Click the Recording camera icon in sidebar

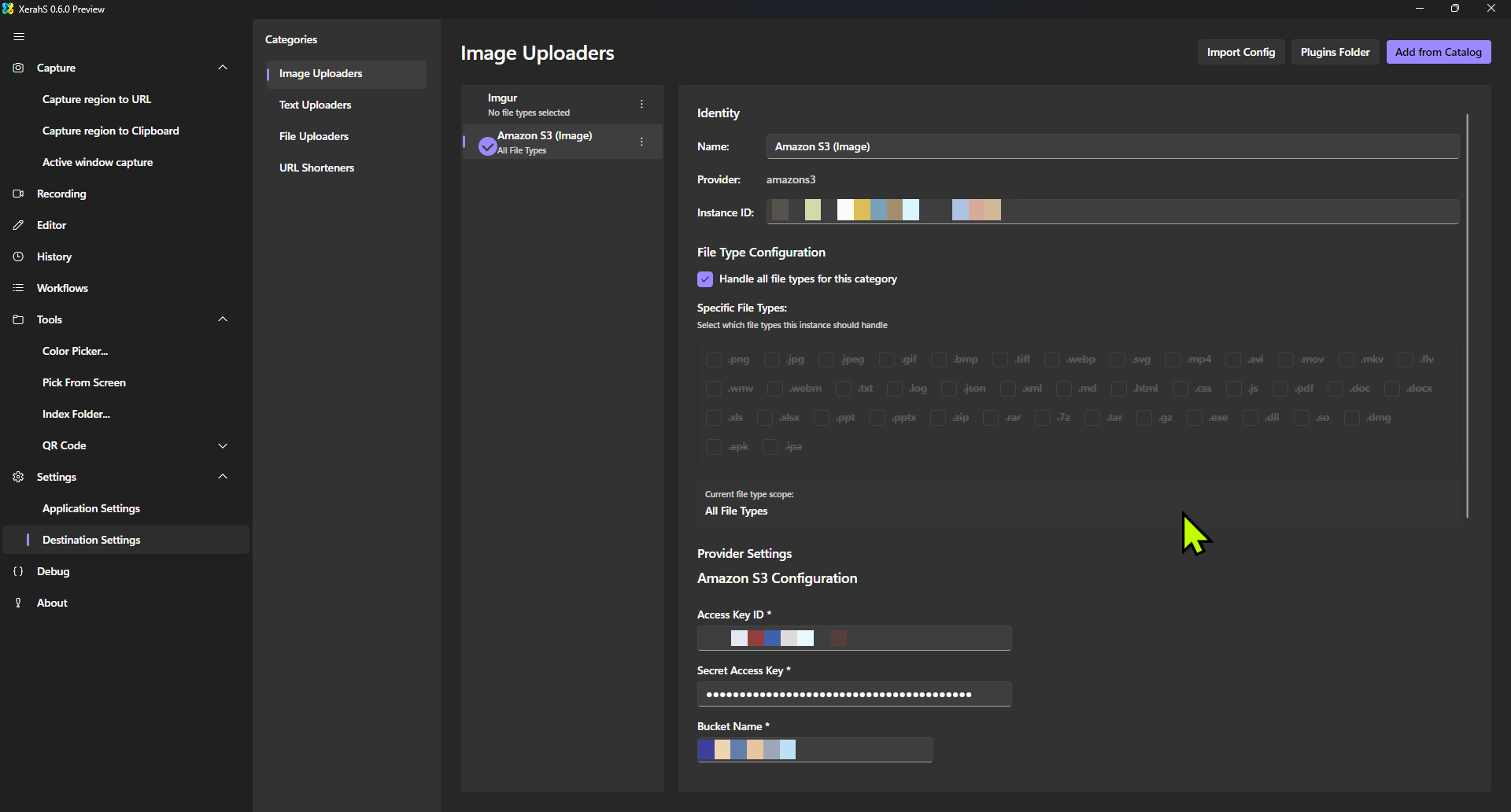coord(18,194)
